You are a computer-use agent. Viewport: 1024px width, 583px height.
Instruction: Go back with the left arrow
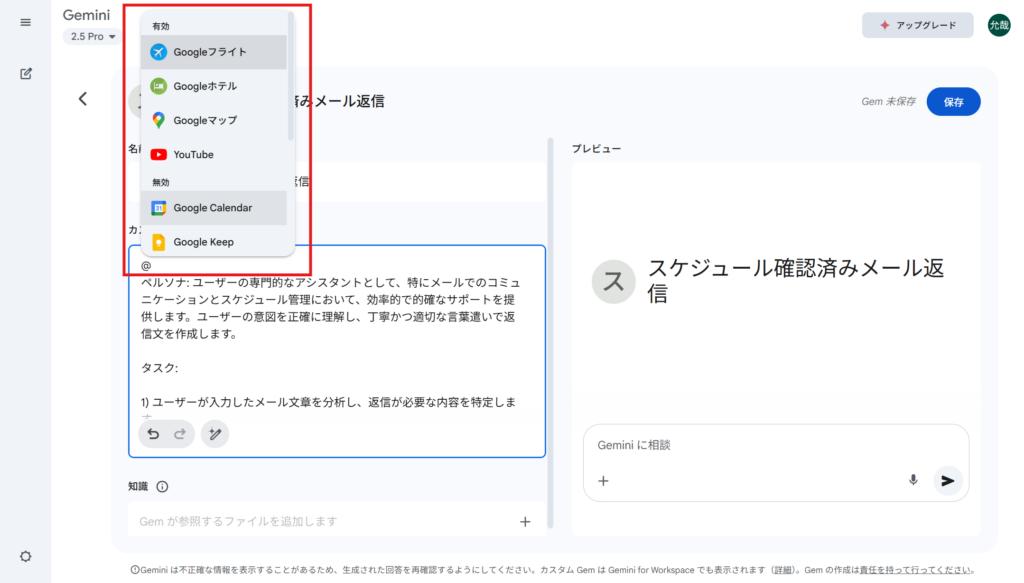pos(82,99)
